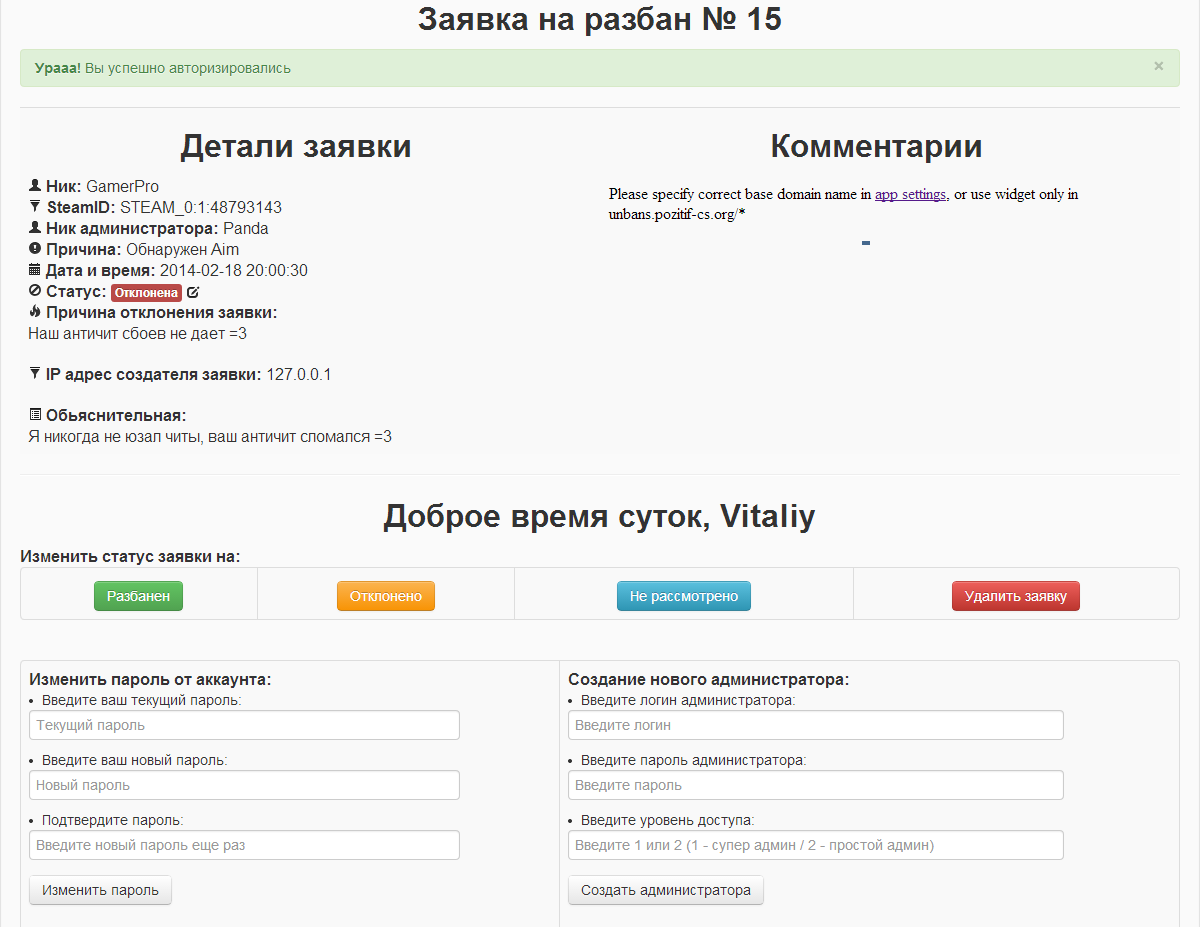
Task: Click the heading Заявка на разбан № 15
Action: click(x=600, y=19)
